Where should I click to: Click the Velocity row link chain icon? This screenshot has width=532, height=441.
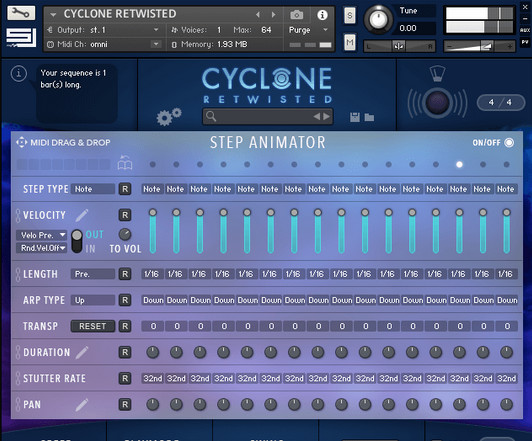(18, 215)
